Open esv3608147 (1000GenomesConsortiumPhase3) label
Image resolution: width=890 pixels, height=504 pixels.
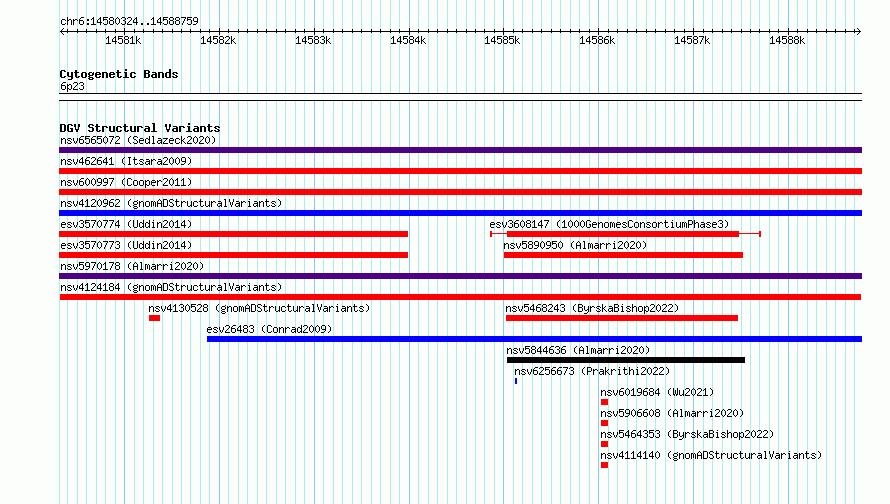coord(609,224)
